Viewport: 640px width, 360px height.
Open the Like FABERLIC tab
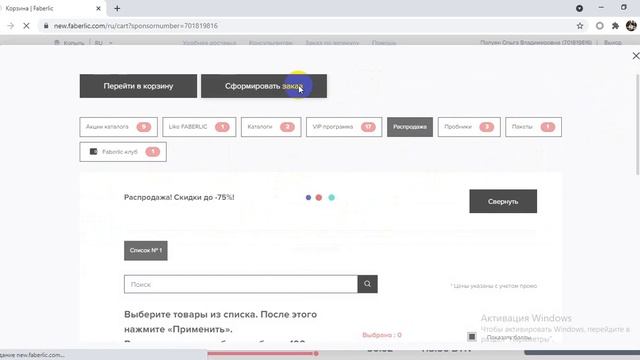199,127
